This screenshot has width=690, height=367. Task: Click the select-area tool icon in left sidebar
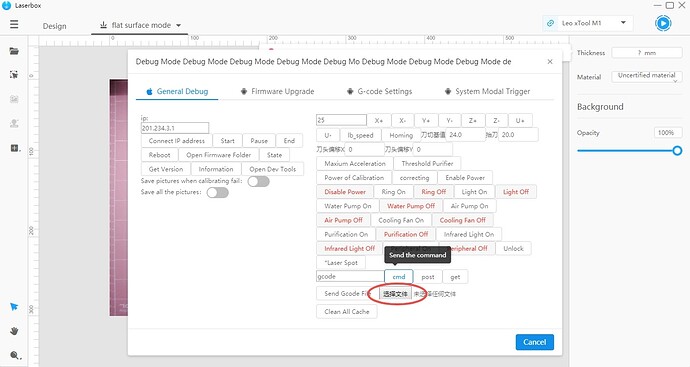point(14,75)
